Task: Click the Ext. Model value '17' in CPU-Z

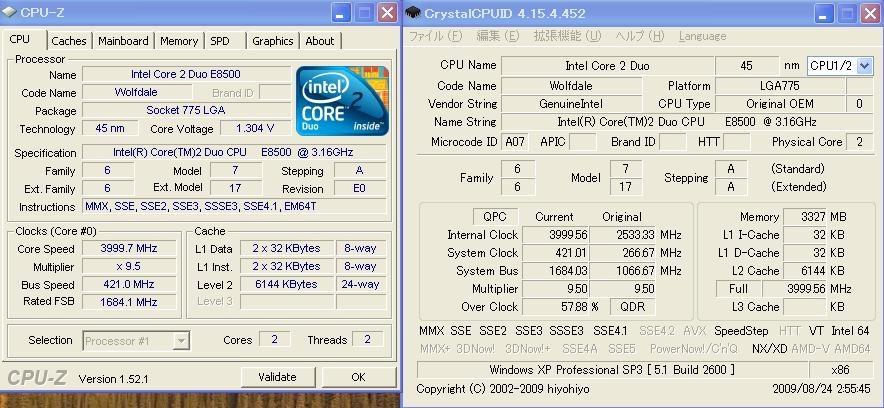Action: [236, 188]
